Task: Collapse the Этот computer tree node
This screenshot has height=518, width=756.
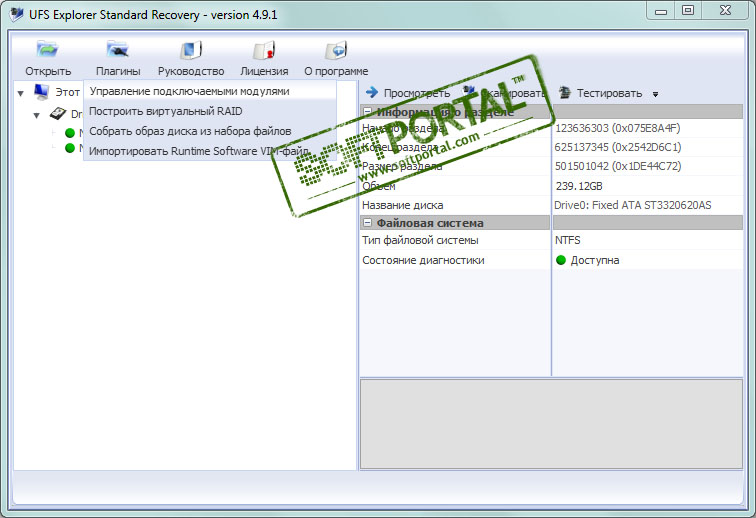Action: (21, 93)
